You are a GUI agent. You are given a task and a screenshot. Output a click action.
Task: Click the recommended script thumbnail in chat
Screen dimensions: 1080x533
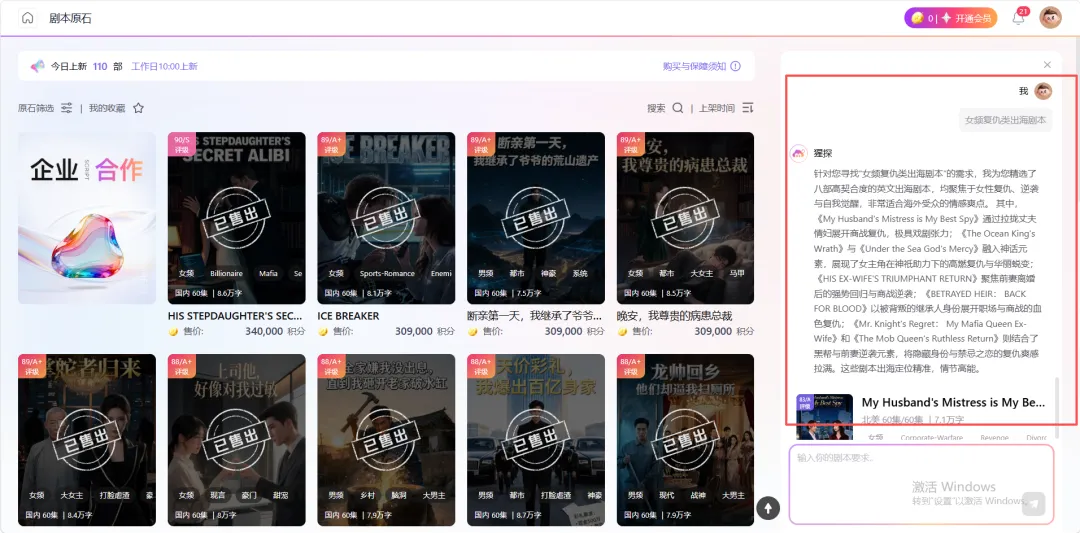pos(824,416)
